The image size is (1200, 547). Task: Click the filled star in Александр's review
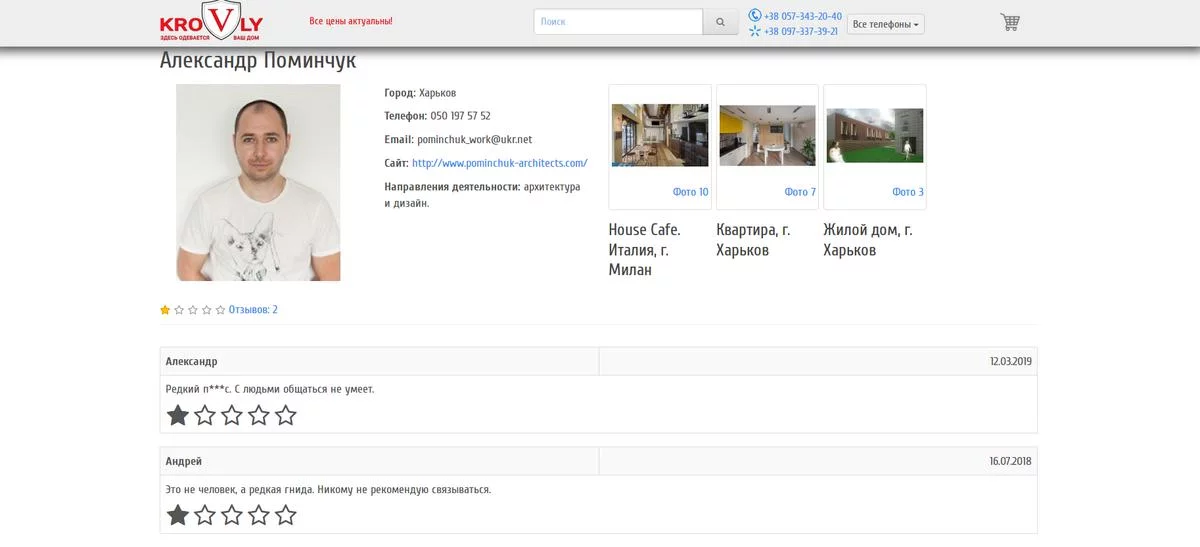(x=177, y=415)
